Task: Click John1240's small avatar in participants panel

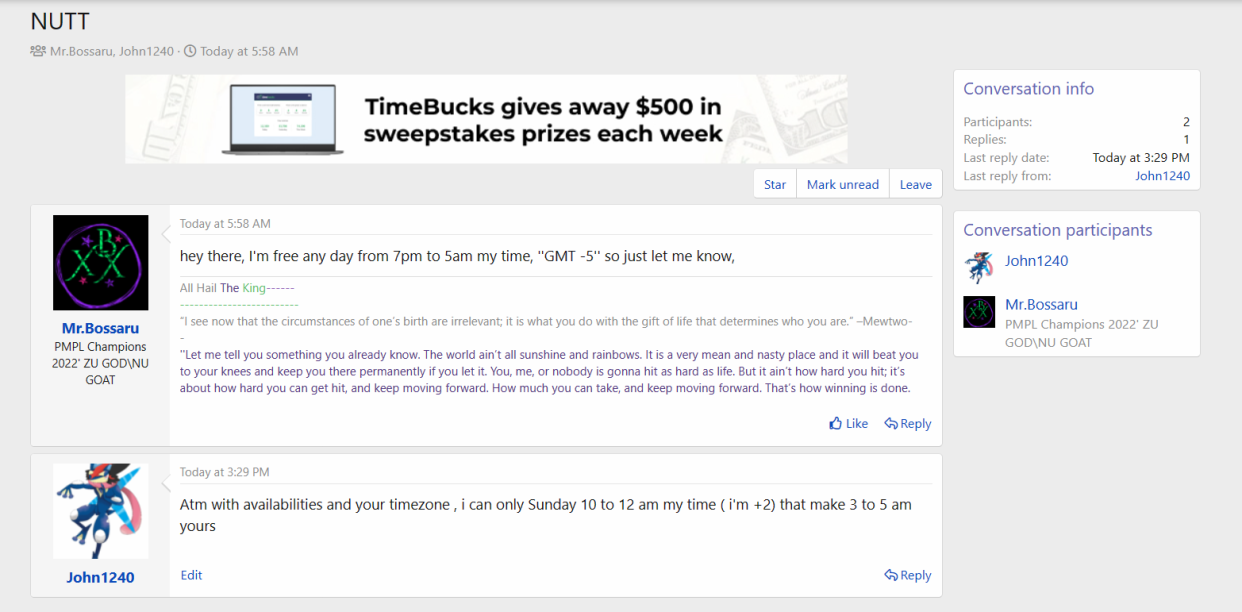Action: pyautogui.click(x=979, y=267)
